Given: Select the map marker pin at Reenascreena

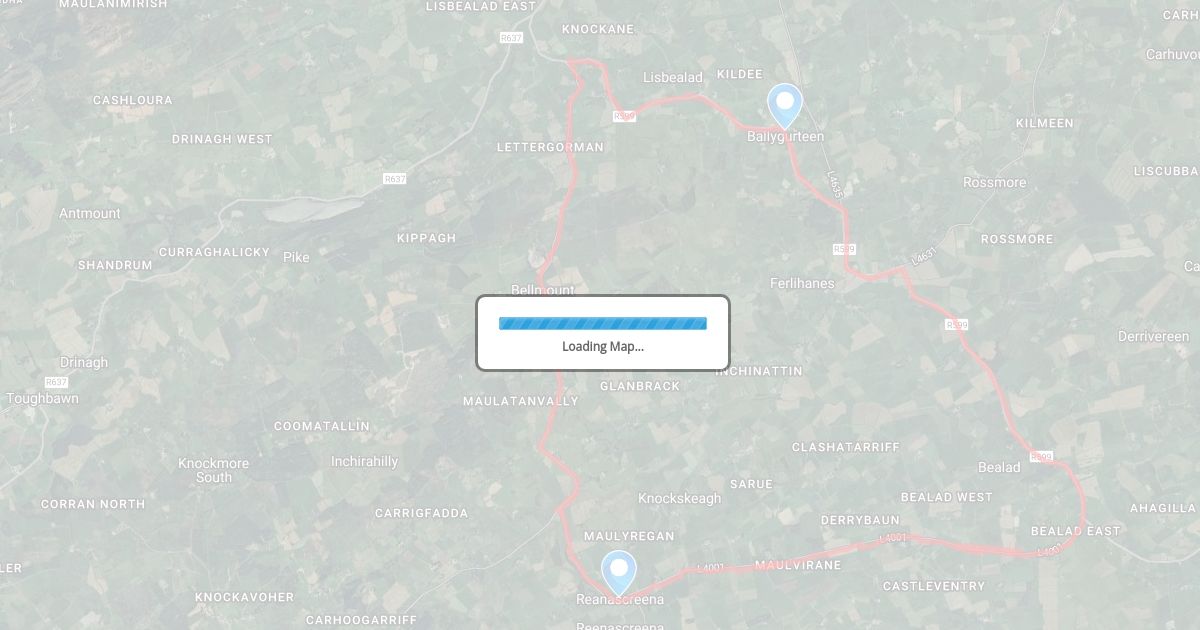Looking at the screenshot, I should pos(619,574).
